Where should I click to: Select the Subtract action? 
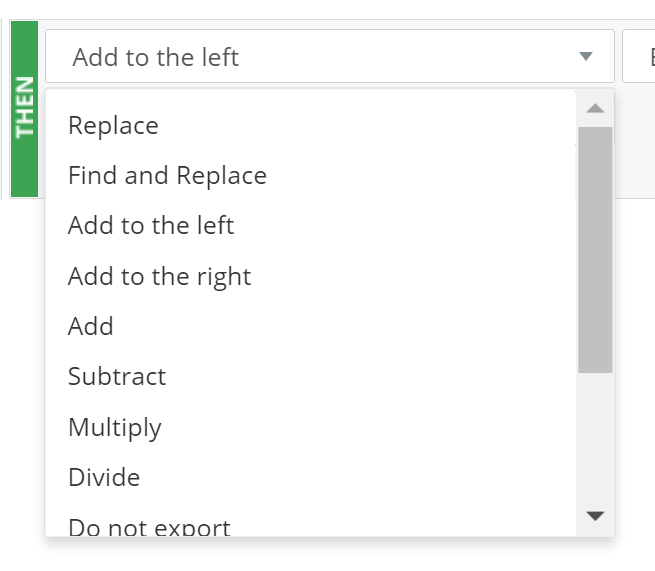click(x=310, y=376)
